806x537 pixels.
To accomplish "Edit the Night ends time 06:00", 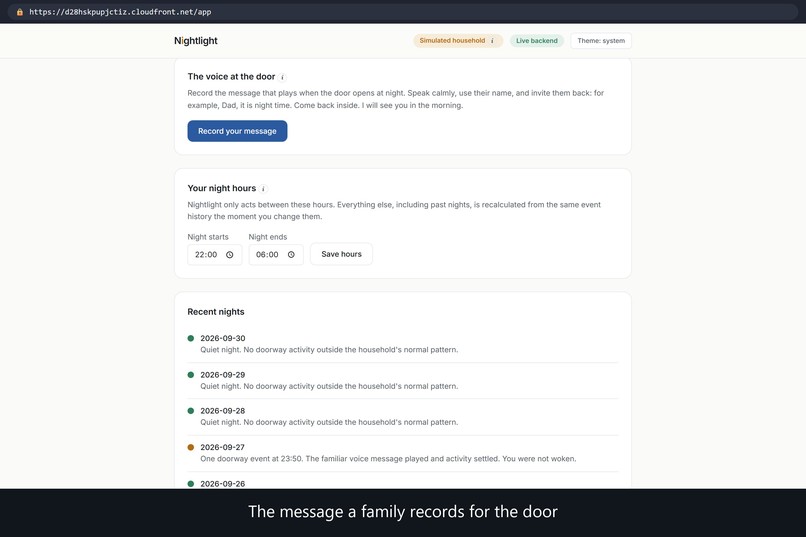I will coord(276,254).
